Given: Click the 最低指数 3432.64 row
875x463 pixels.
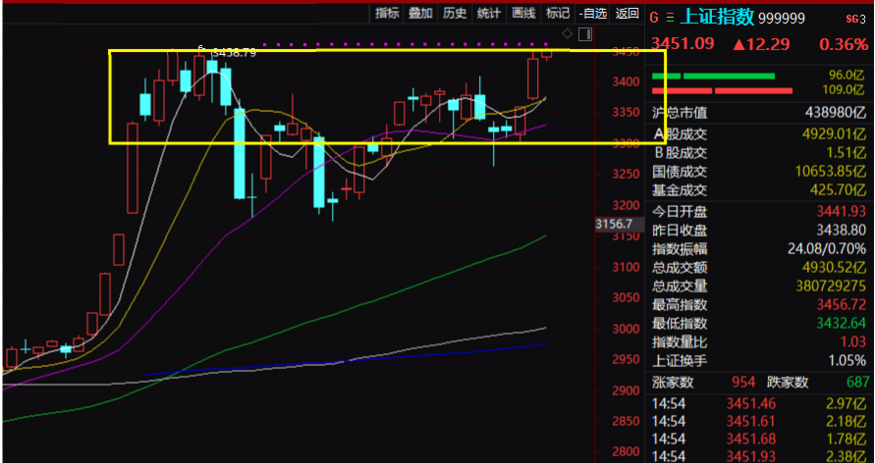Looking at the screenshot, I should [759, 323].
